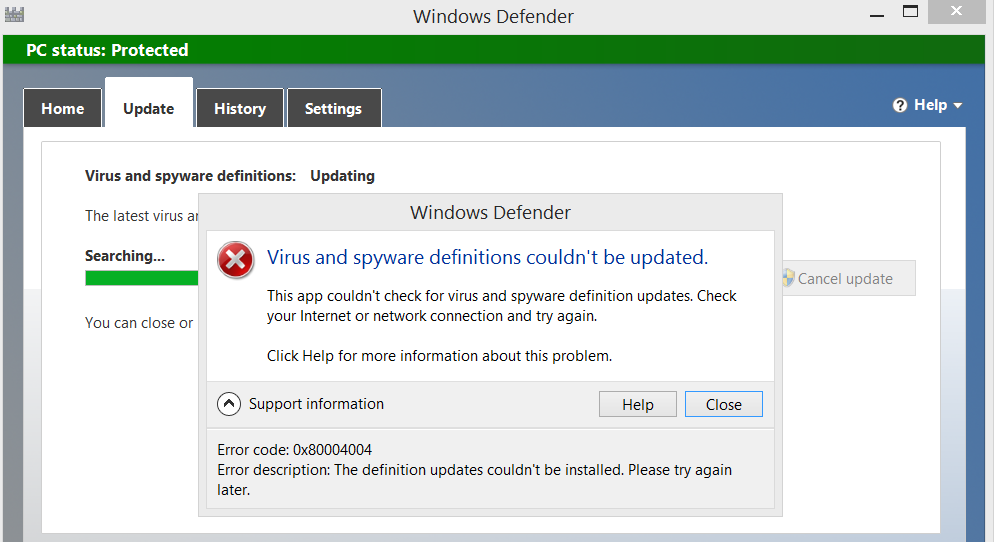Click 'Click Help for more information' text
The width and height of the screenshot is (994, 542).
439,356
